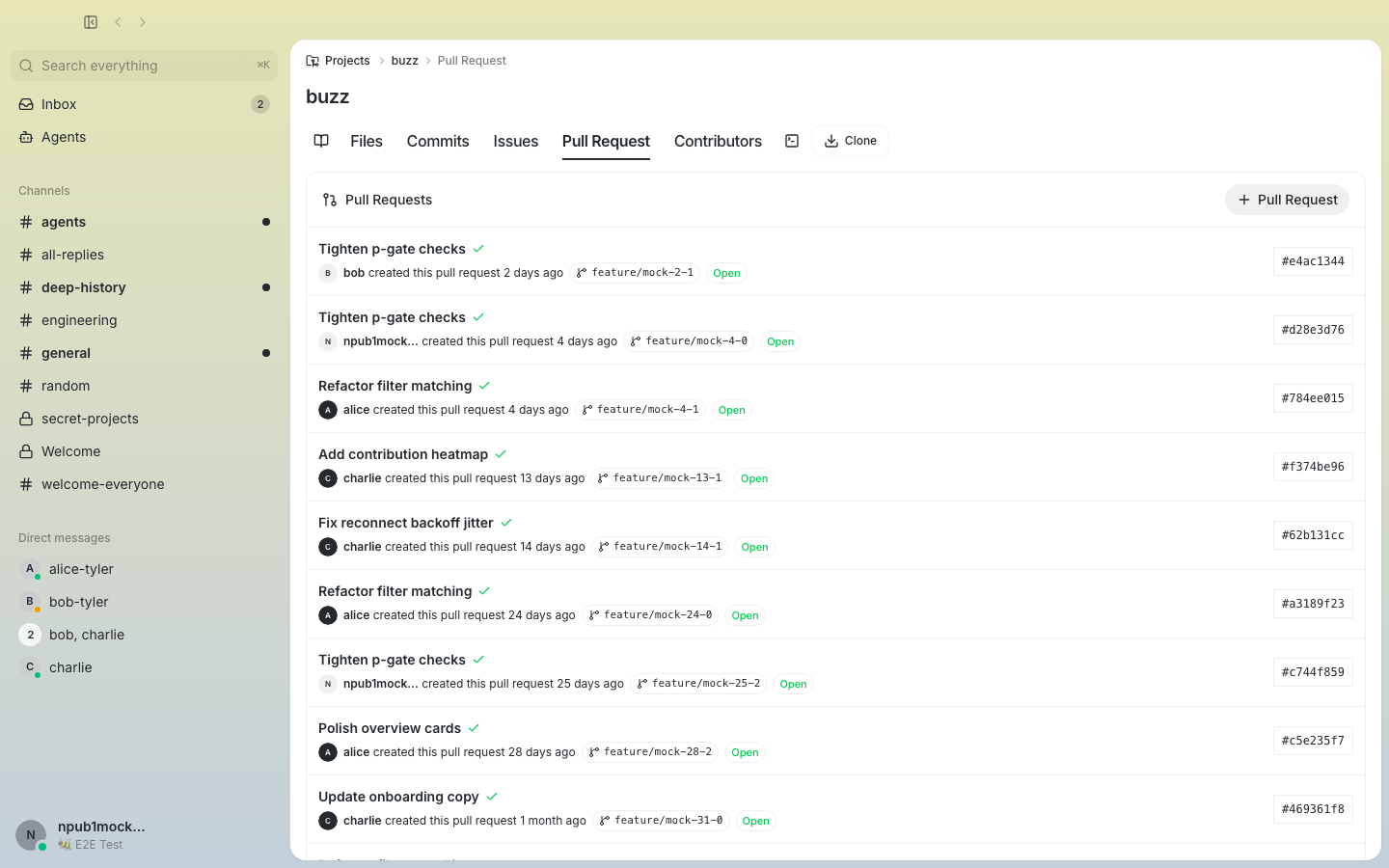Viewport: 1389px width, 868px height.
Task: Click the Projects folder icon in the breadcrumb
Action: (313, 61)
